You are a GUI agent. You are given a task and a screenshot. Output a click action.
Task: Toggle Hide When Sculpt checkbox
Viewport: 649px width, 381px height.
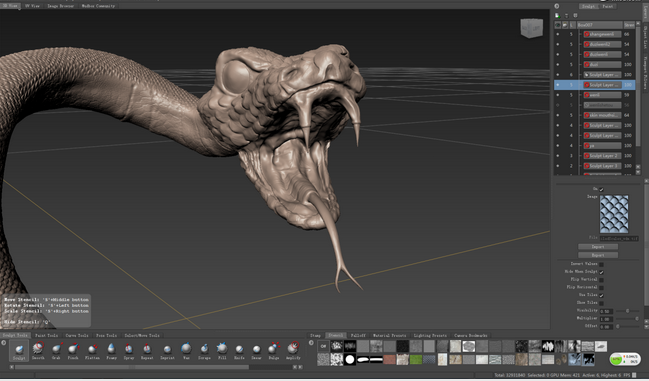pyautogui.click(x=601, y=272)
